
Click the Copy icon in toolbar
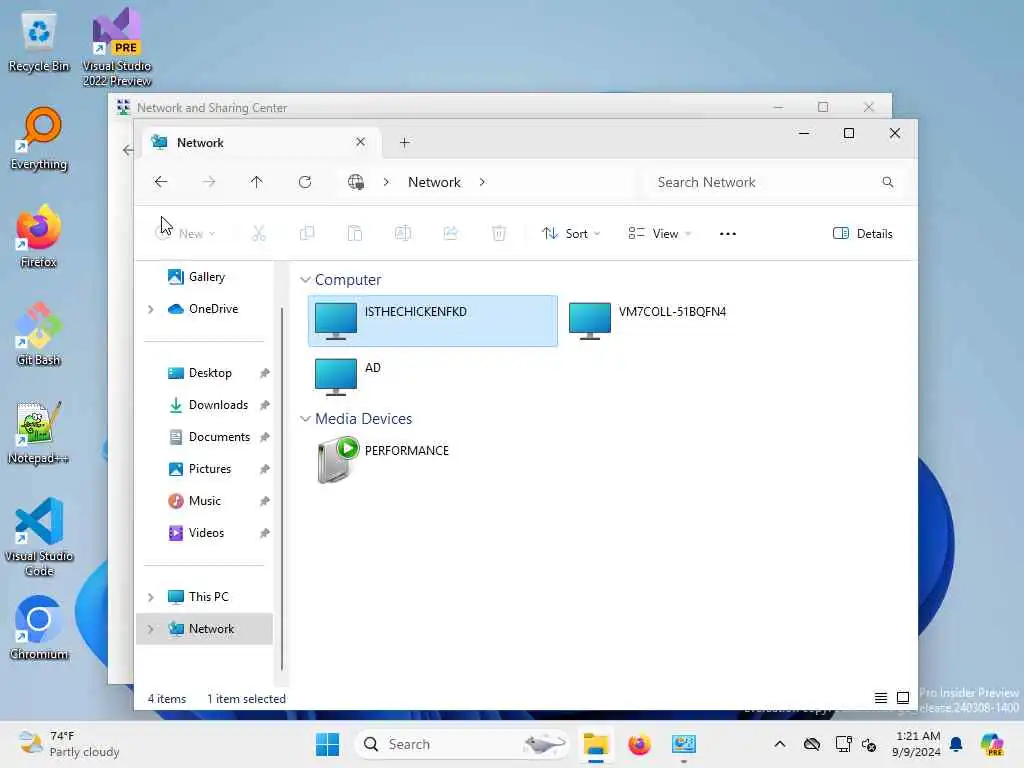click(307, 233)
